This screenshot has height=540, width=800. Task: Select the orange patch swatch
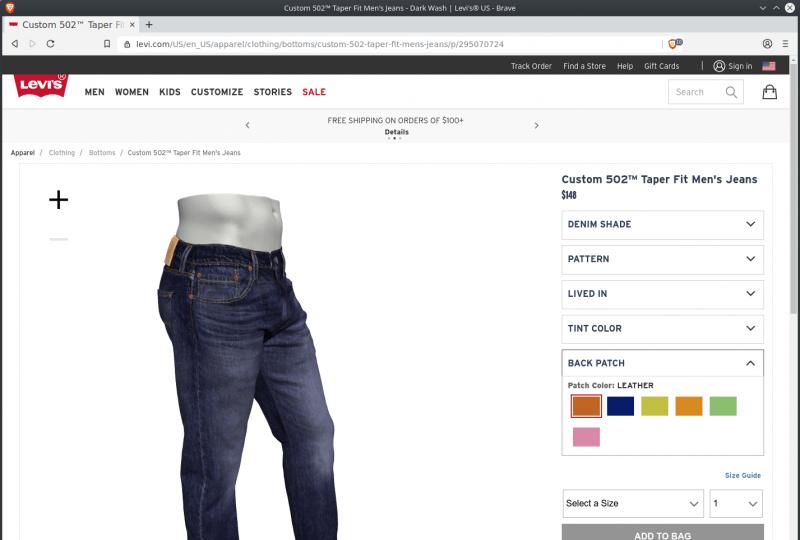[689, 406]
